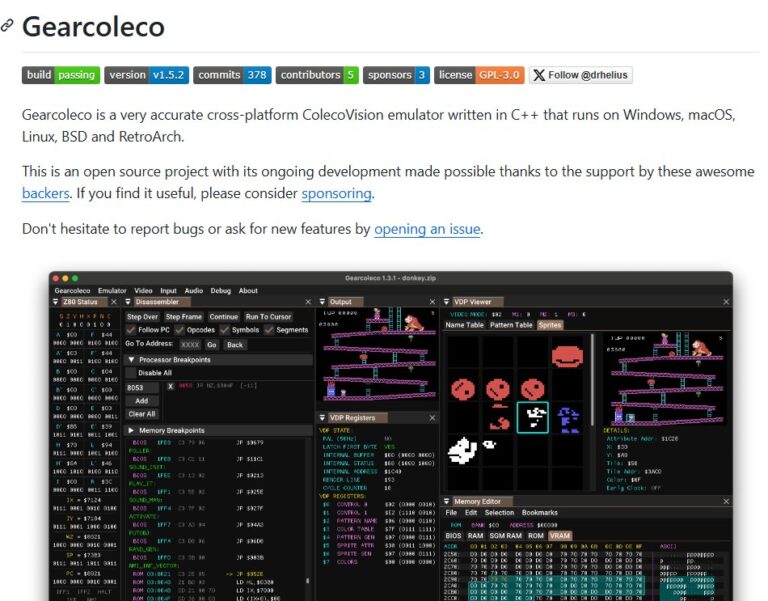768x601 pixels.
Task: Click the X logo in Follow @drhelius badge
Action: coord(539,75)
